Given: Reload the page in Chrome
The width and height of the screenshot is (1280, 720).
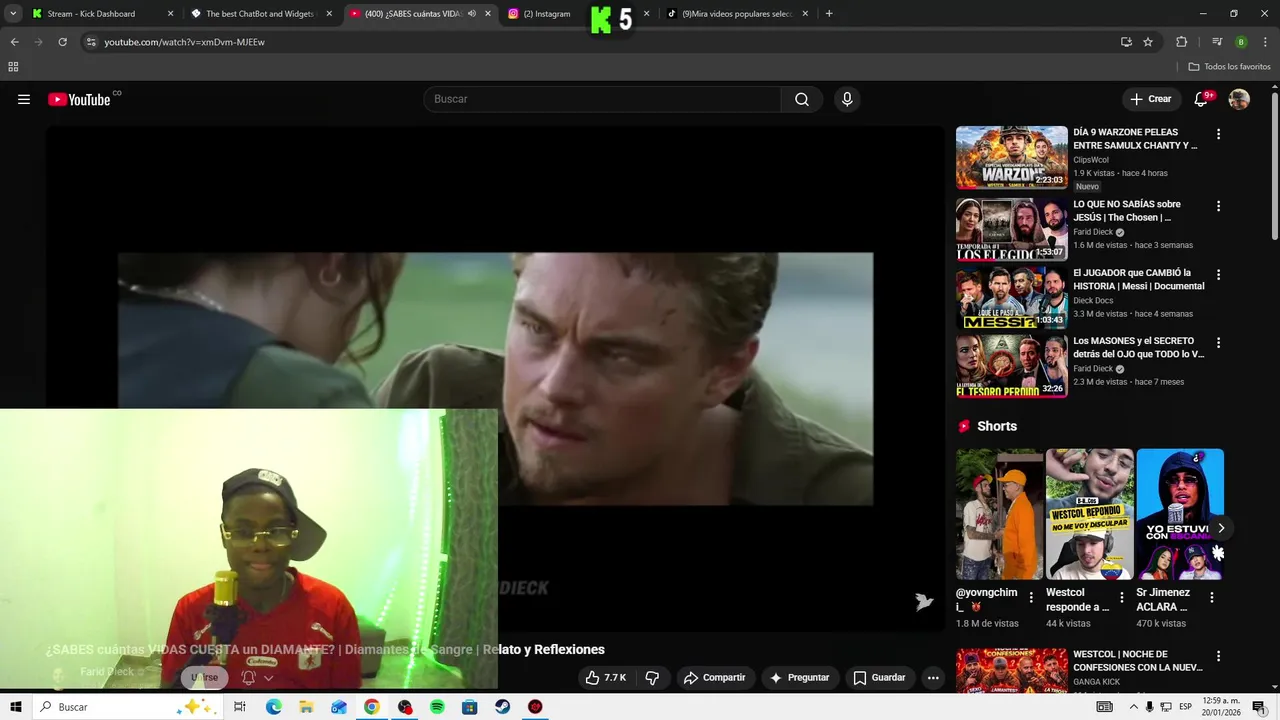Looking at the screenshot, I should [62, 42].
